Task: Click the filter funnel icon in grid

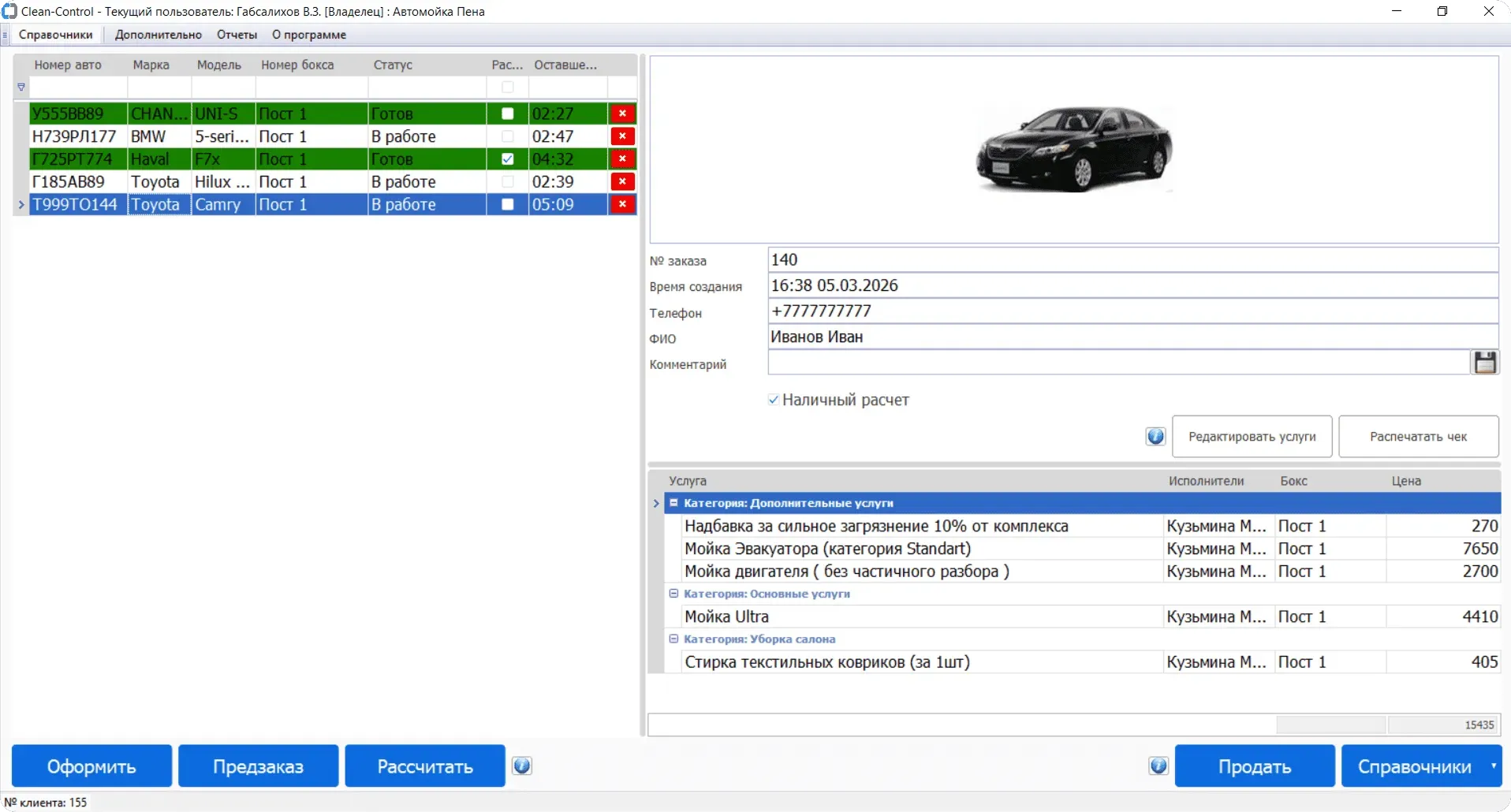Action: [21, 88]
